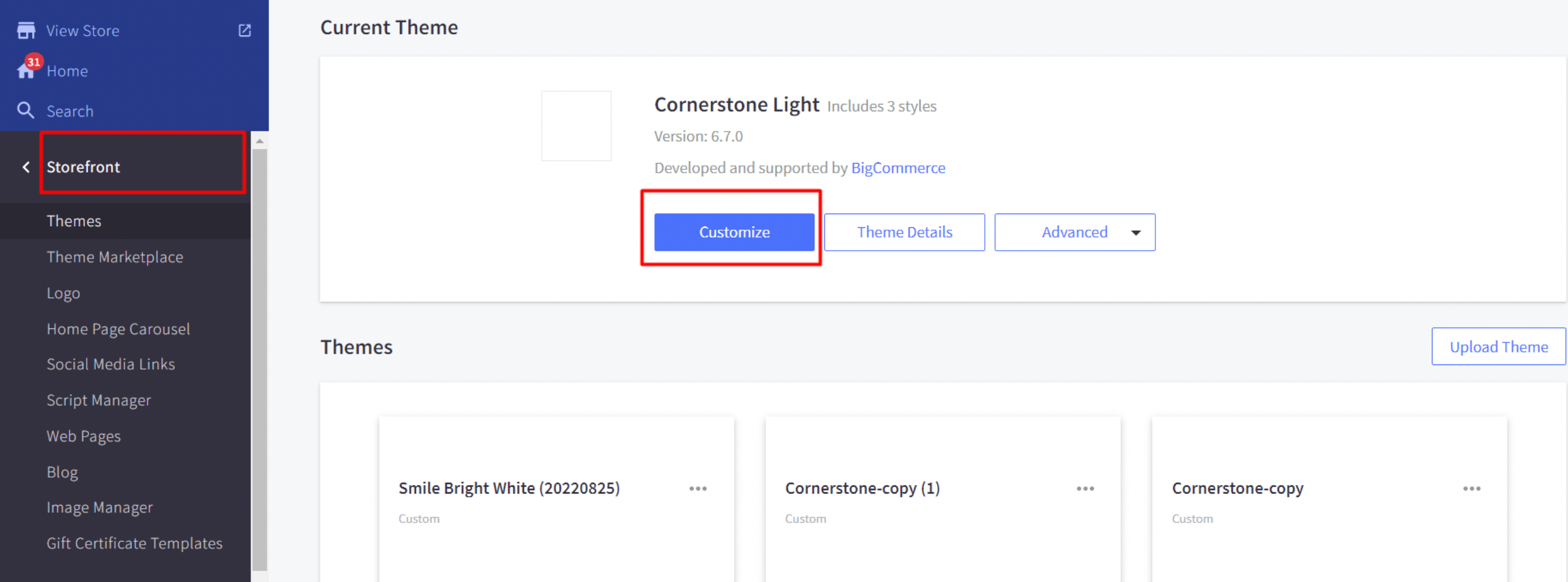Image resolution: width=1568 pixels, height=582 pixels.
Task: Open the options menu on Cornerstone-copy (1)
Action: 1085,488
